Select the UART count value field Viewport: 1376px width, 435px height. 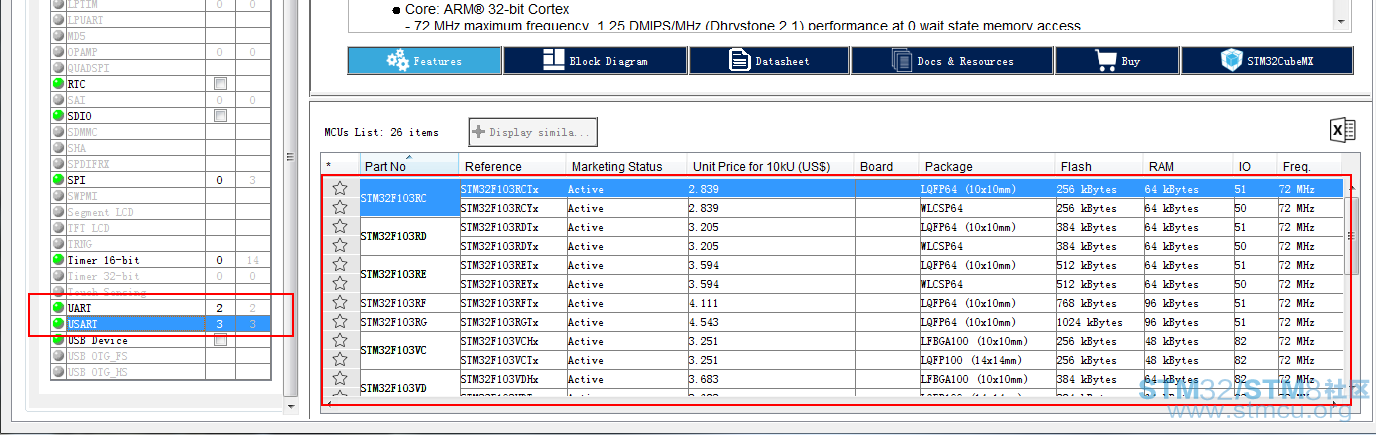220,308
